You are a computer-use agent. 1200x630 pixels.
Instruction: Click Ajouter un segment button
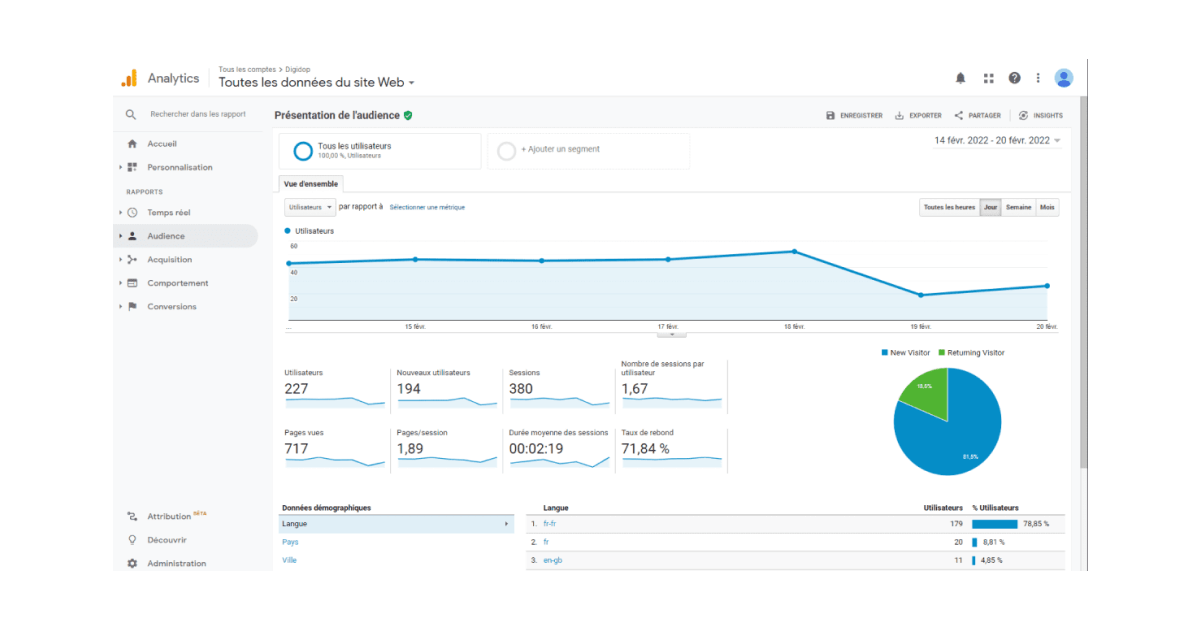click(x=560, y=150)
